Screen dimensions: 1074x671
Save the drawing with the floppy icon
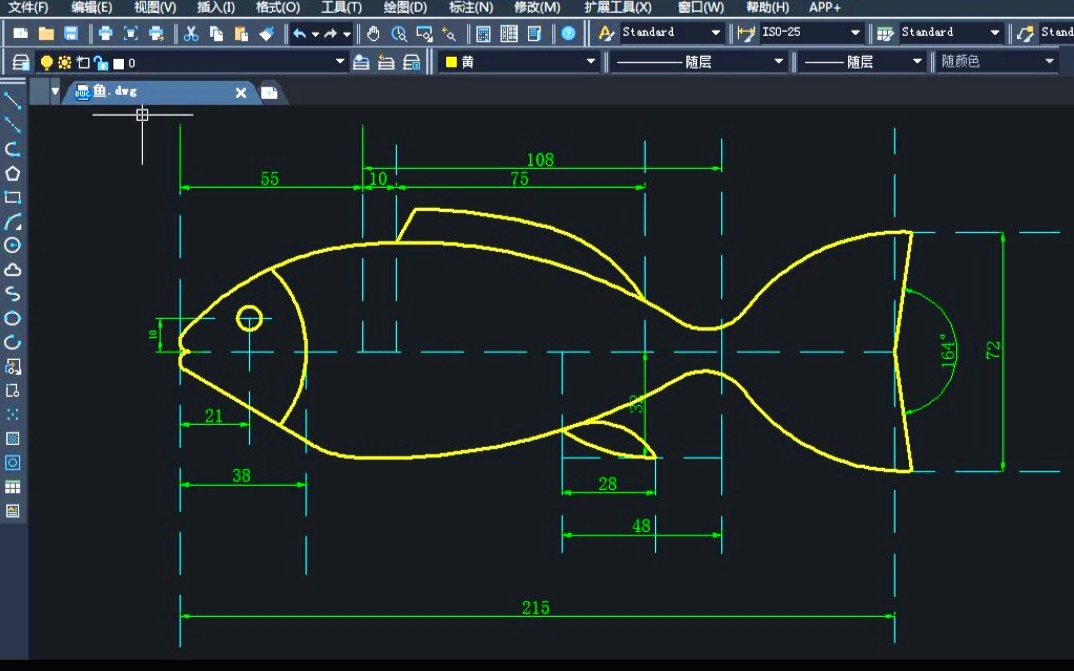(71, 33)
